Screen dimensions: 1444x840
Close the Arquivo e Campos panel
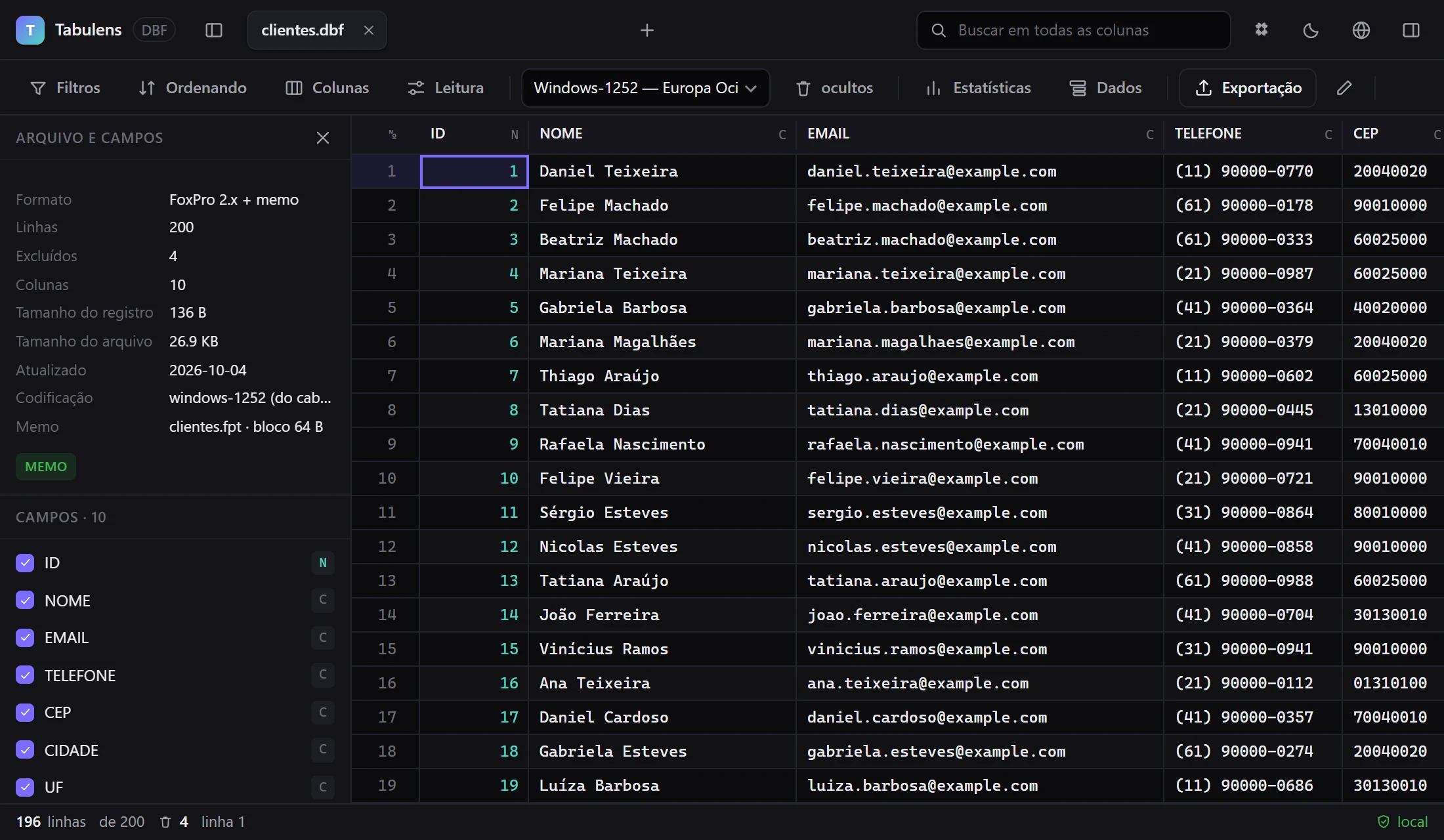[x=323, y=138]
